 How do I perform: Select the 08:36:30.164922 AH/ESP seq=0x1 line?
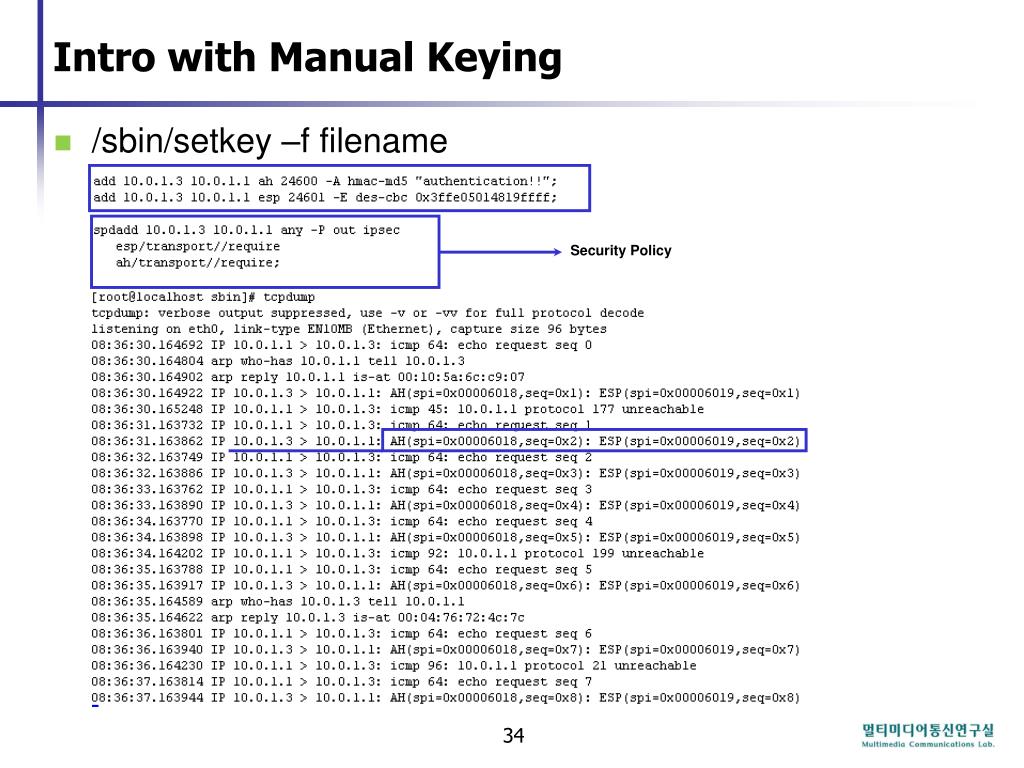[445, 393]
